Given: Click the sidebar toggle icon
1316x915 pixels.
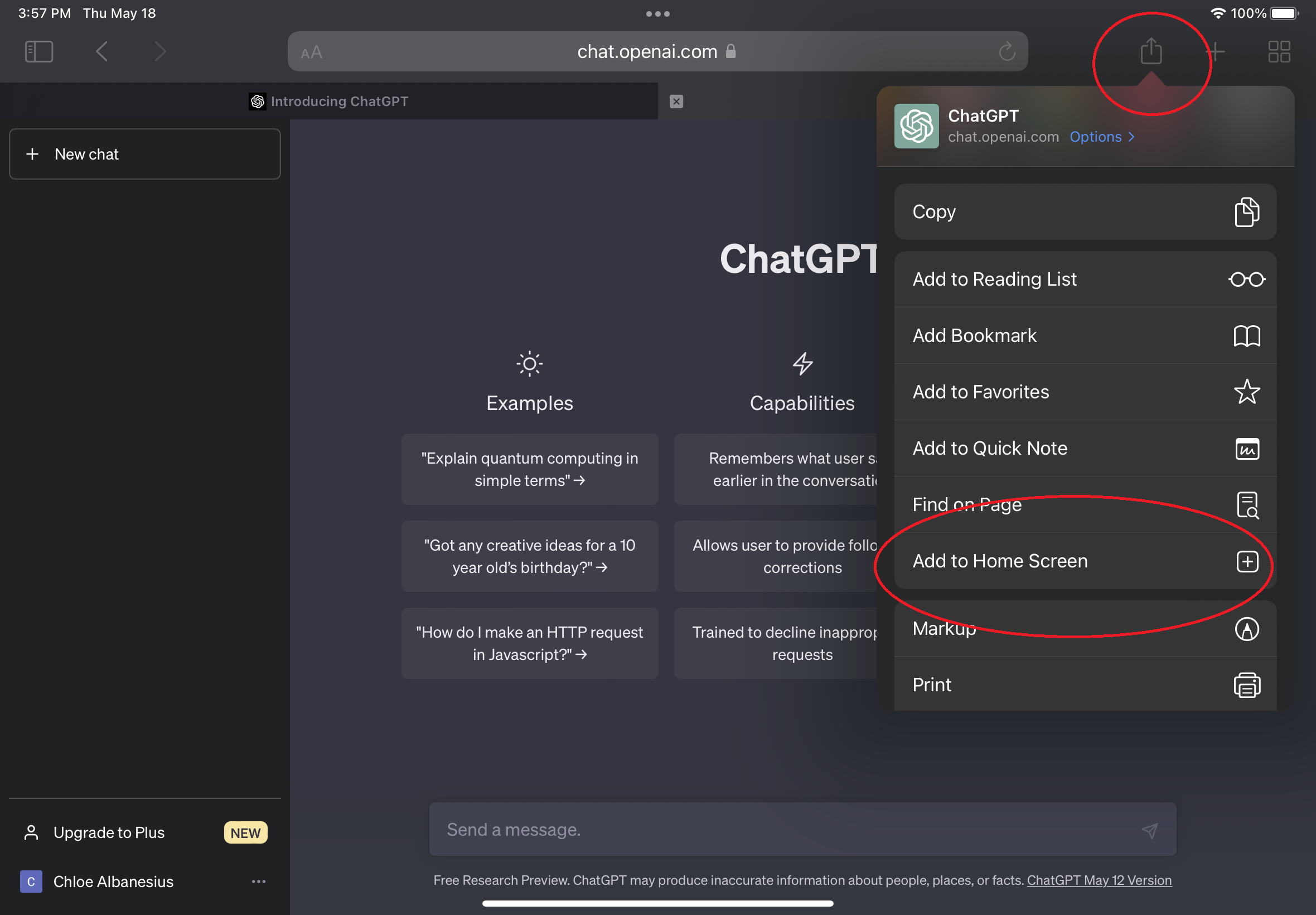Looking at the screenshot, I should tap(38, 51).
